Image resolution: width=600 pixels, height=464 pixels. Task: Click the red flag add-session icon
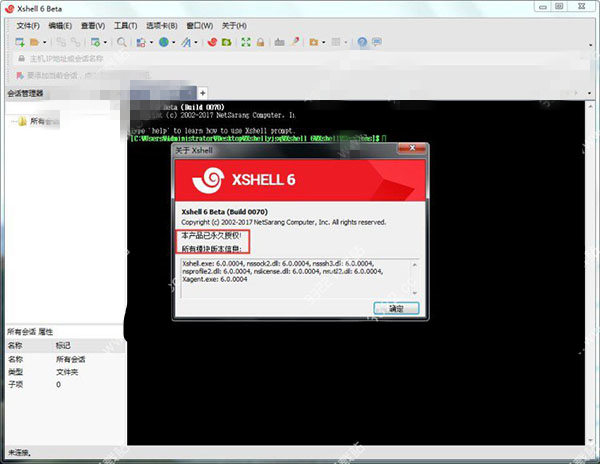click(20, 75)
